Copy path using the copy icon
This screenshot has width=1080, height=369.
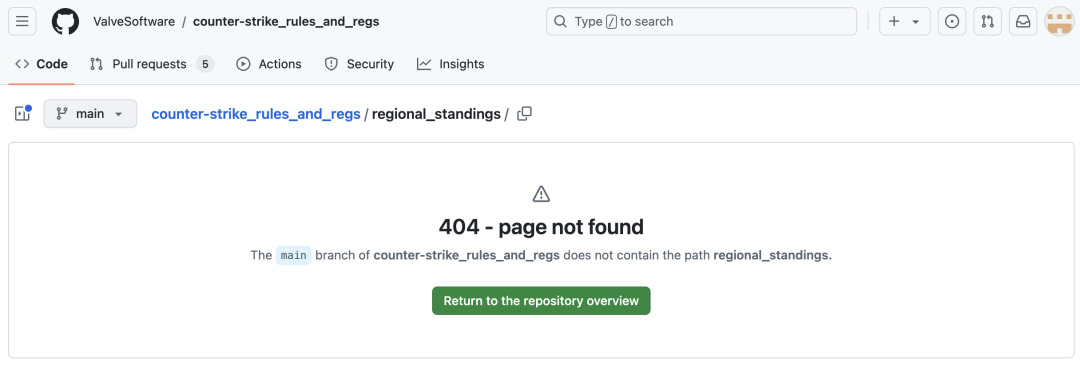(524, 114)
